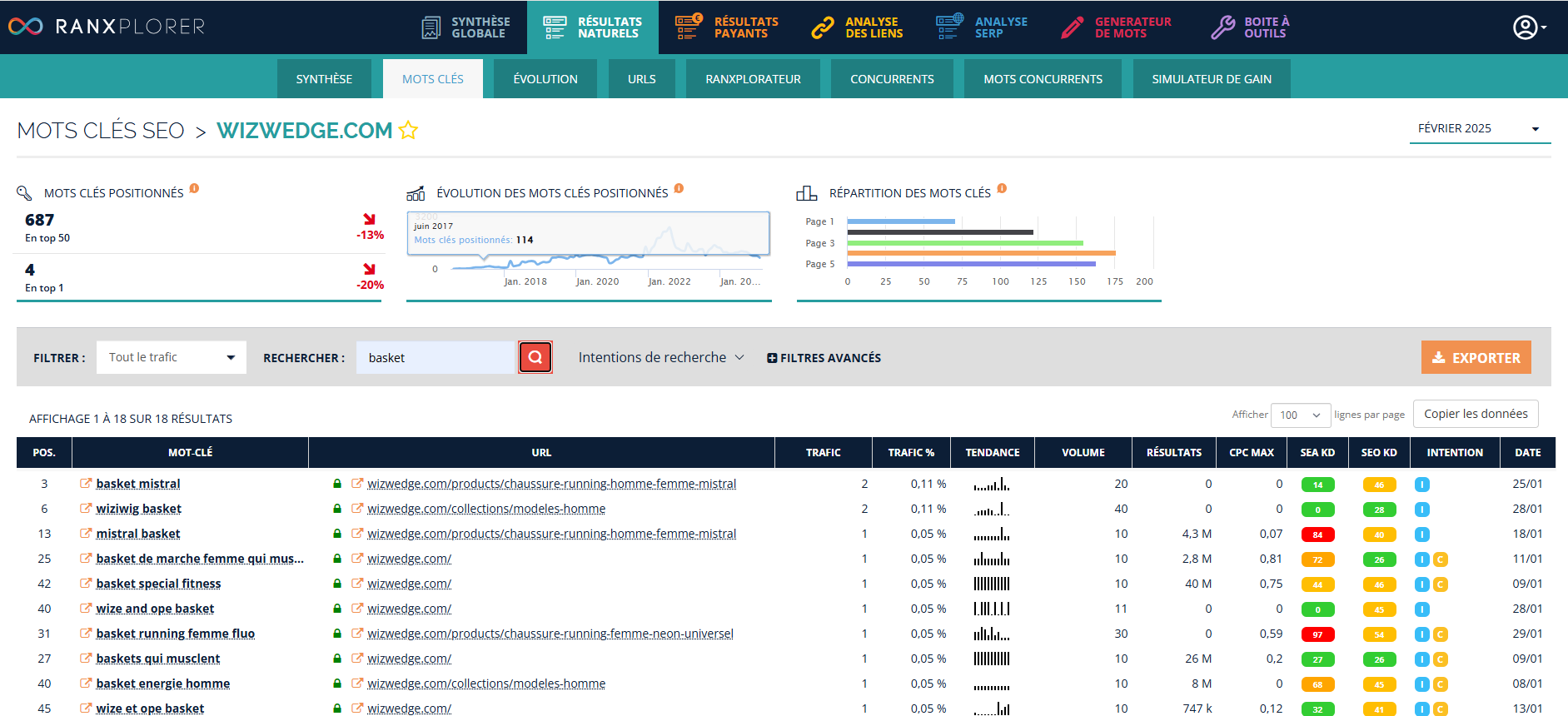Image resolution: width=1568 pixels, height=716 pixels.
Task: Sort table by Pos. column header
Action: [44, 452]
